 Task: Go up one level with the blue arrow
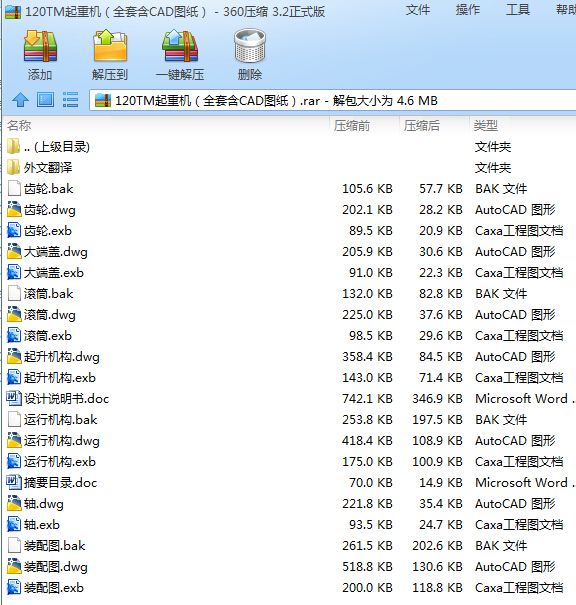[20, 100]
